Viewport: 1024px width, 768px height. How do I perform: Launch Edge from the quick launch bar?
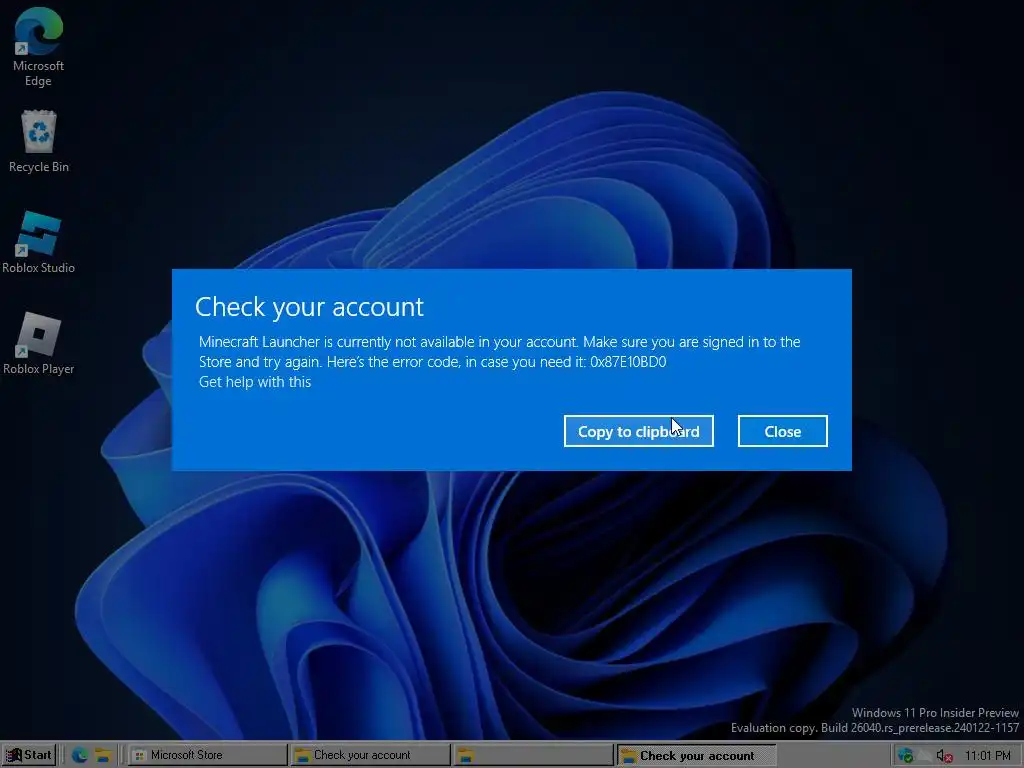pyautogui.click(x=80, y=755)
